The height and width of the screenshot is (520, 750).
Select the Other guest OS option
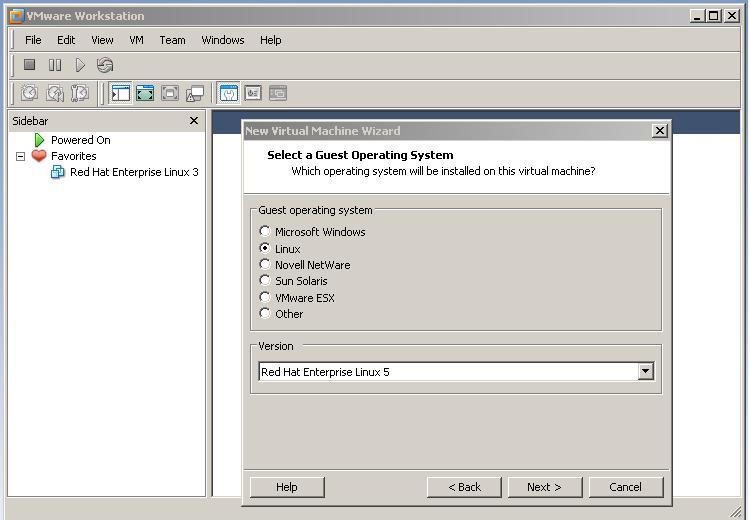coord(265,313)
